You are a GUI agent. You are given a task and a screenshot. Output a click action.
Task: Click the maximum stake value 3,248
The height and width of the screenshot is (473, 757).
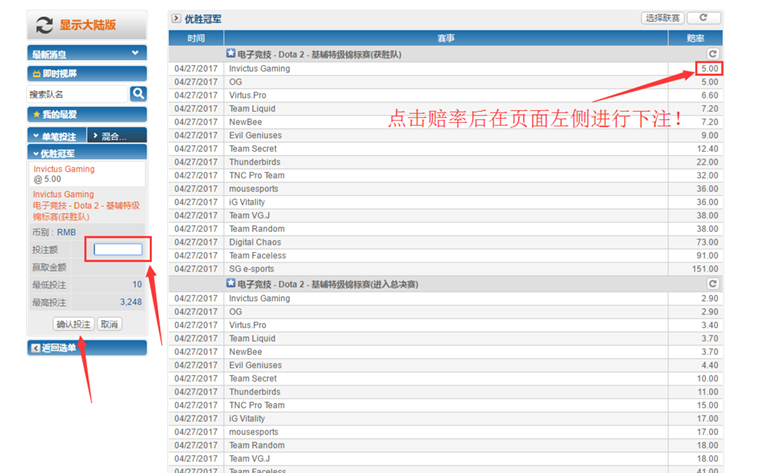(x=131, y=302)
